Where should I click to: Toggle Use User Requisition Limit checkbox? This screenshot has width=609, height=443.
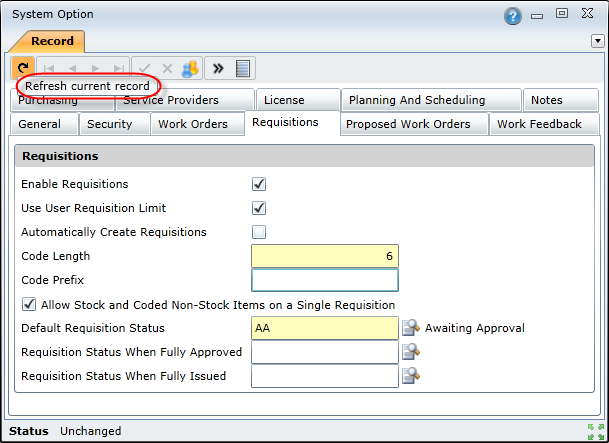tap(259, 208)
